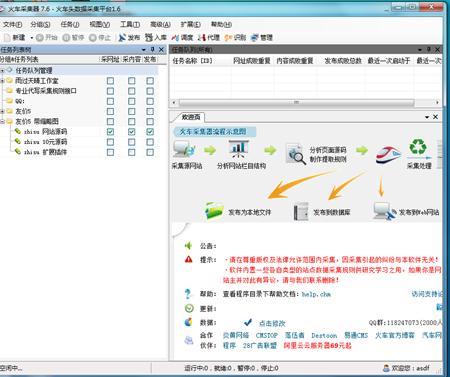Click the 发布到数据库 database server icon
Image resolution: width=450 pixels, height=377 pixels.
[x=301, y=211]
